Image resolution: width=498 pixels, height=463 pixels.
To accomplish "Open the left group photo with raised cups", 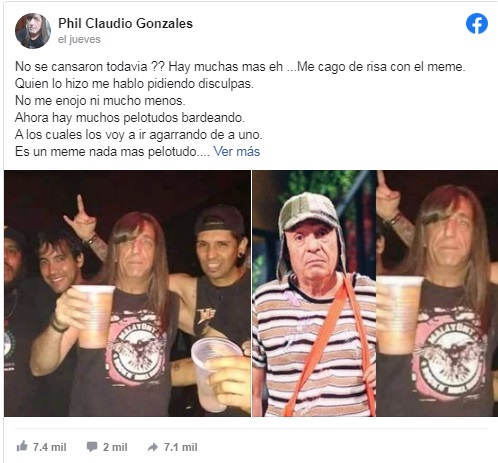I will (x=127, y=293).
